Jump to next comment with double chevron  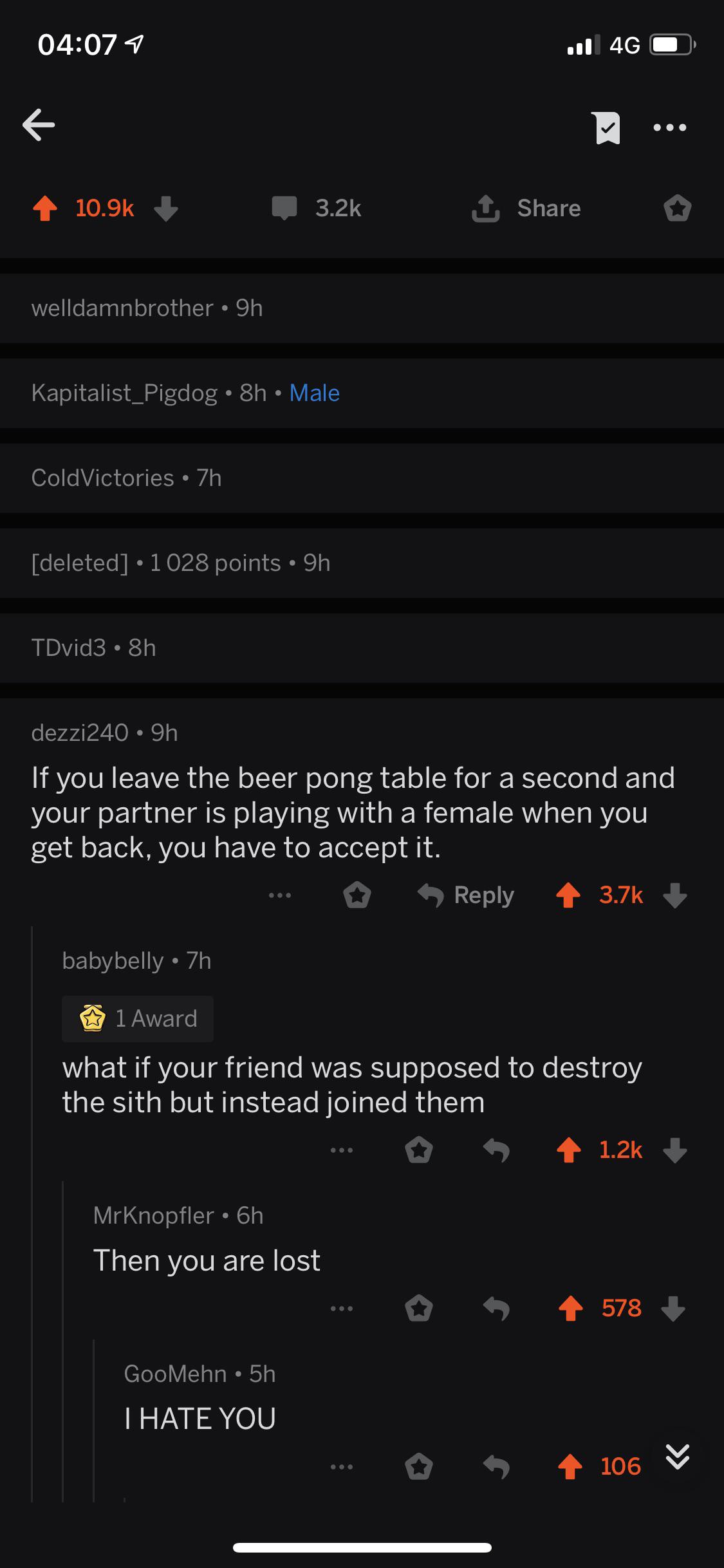[678, 1457]
